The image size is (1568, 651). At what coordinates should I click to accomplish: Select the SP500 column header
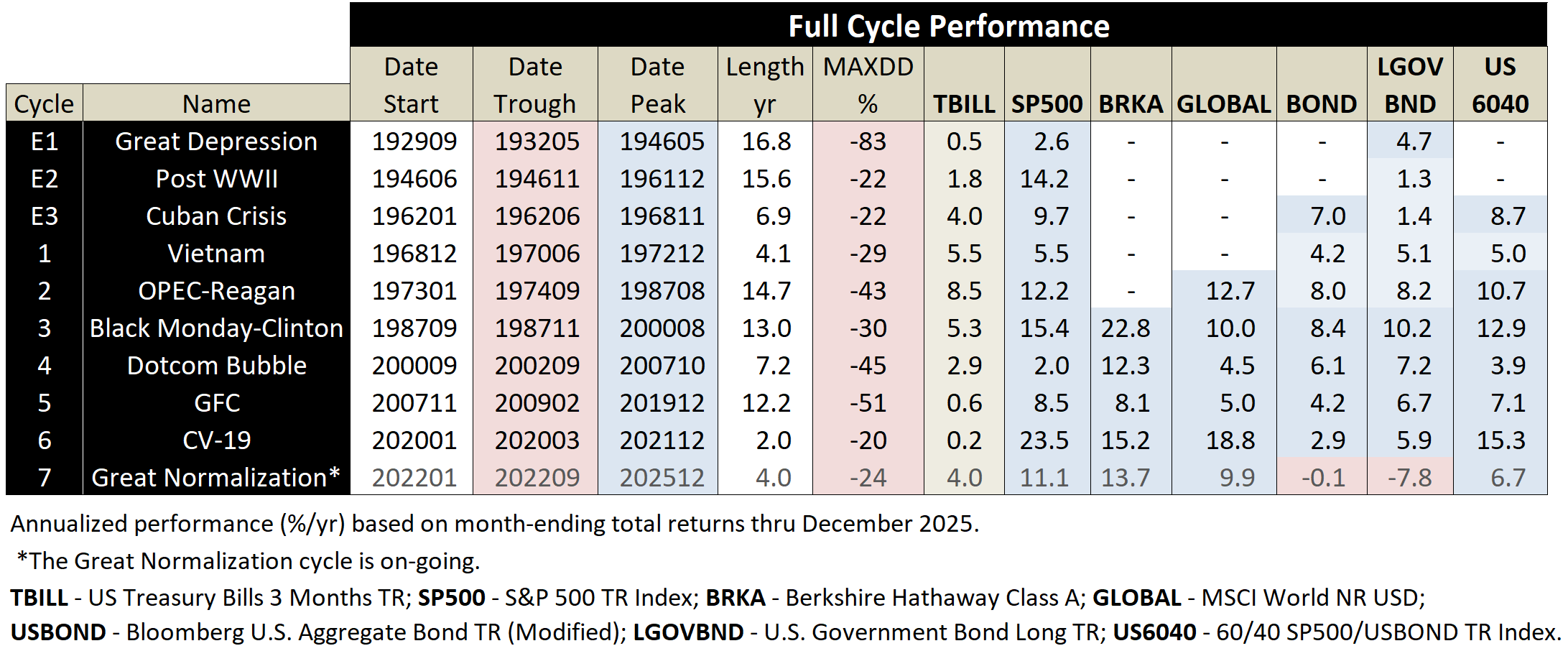pos(1047,103)
